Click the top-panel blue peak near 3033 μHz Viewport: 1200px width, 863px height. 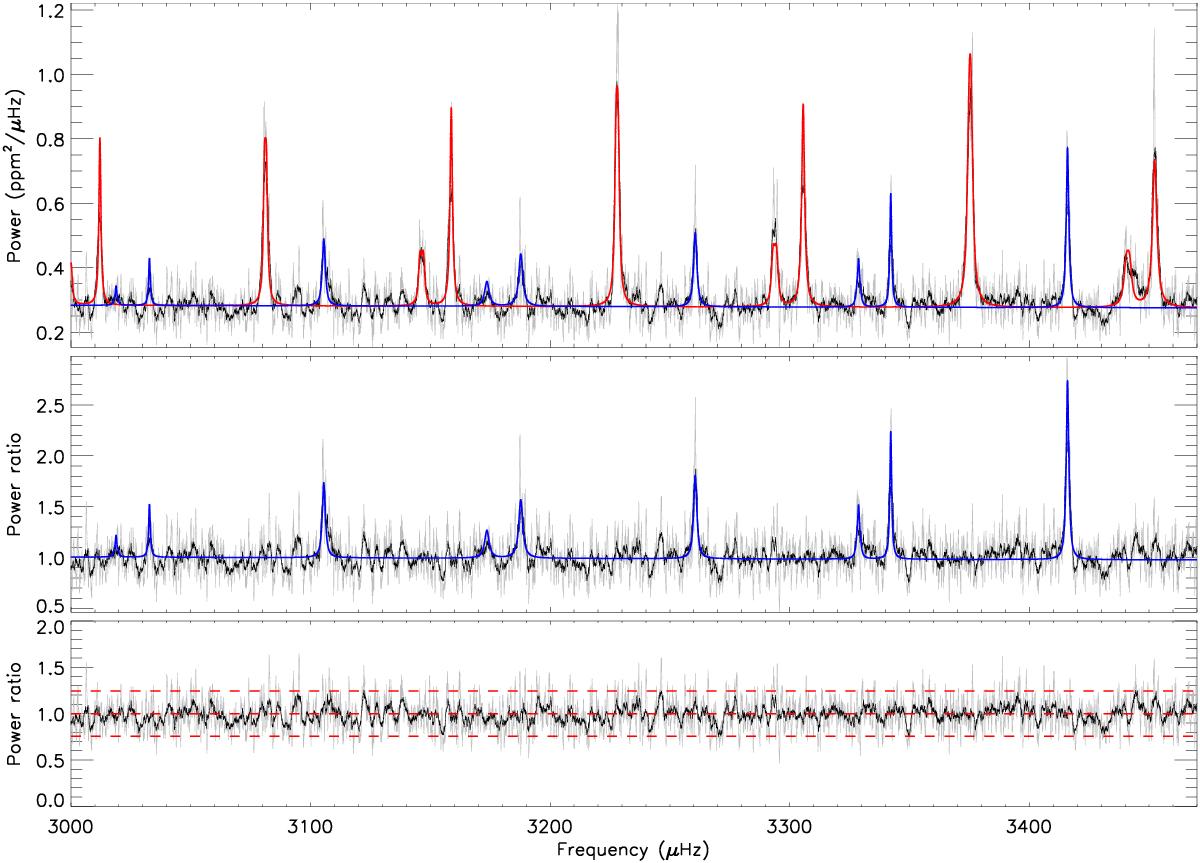click(149, 260)
